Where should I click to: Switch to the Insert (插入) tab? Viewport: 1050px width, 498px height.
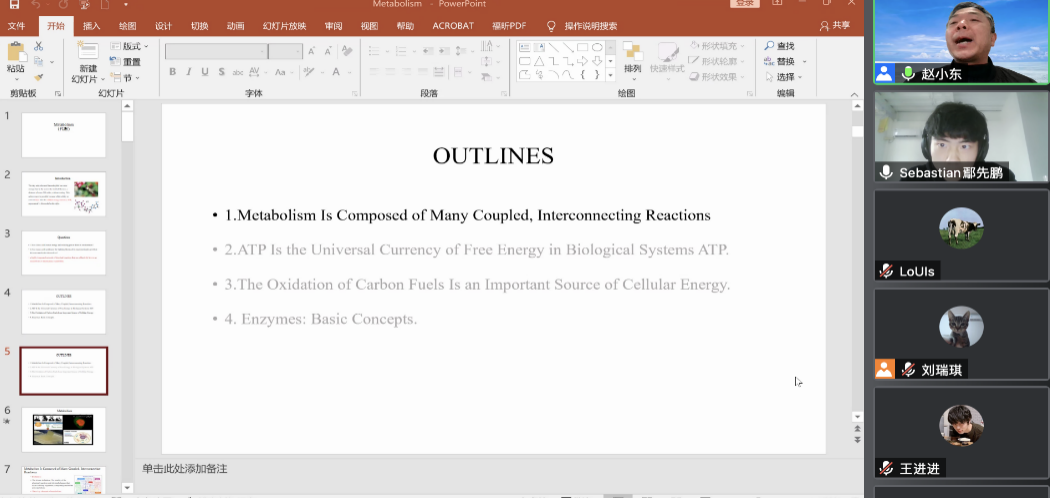click(92, 26)
